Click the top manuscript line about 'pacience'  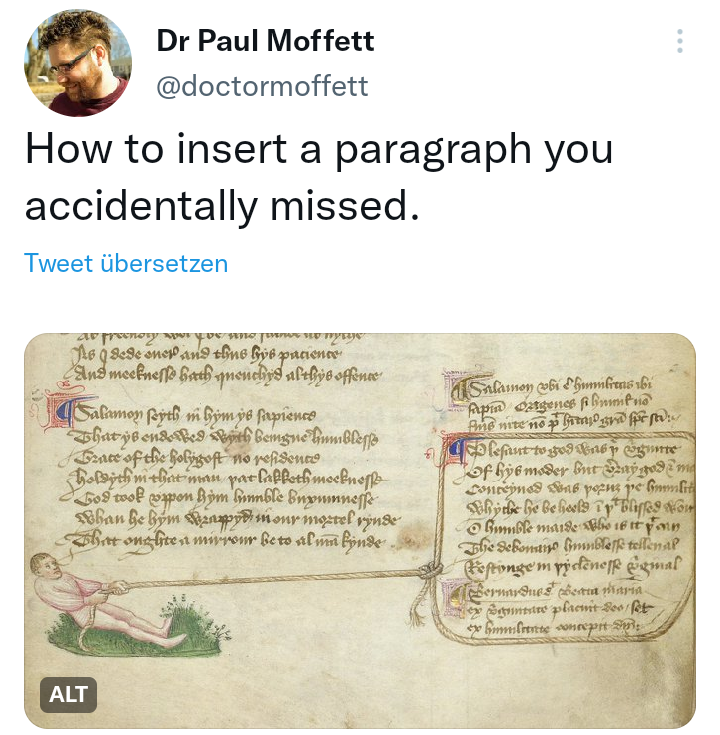[x=206, y=354]
